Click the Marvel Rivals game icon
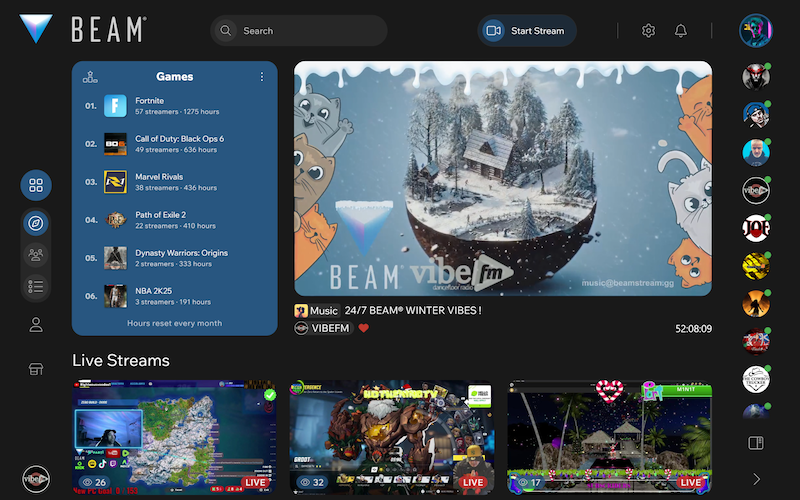The image size is (800, 500). pos(115,182)
